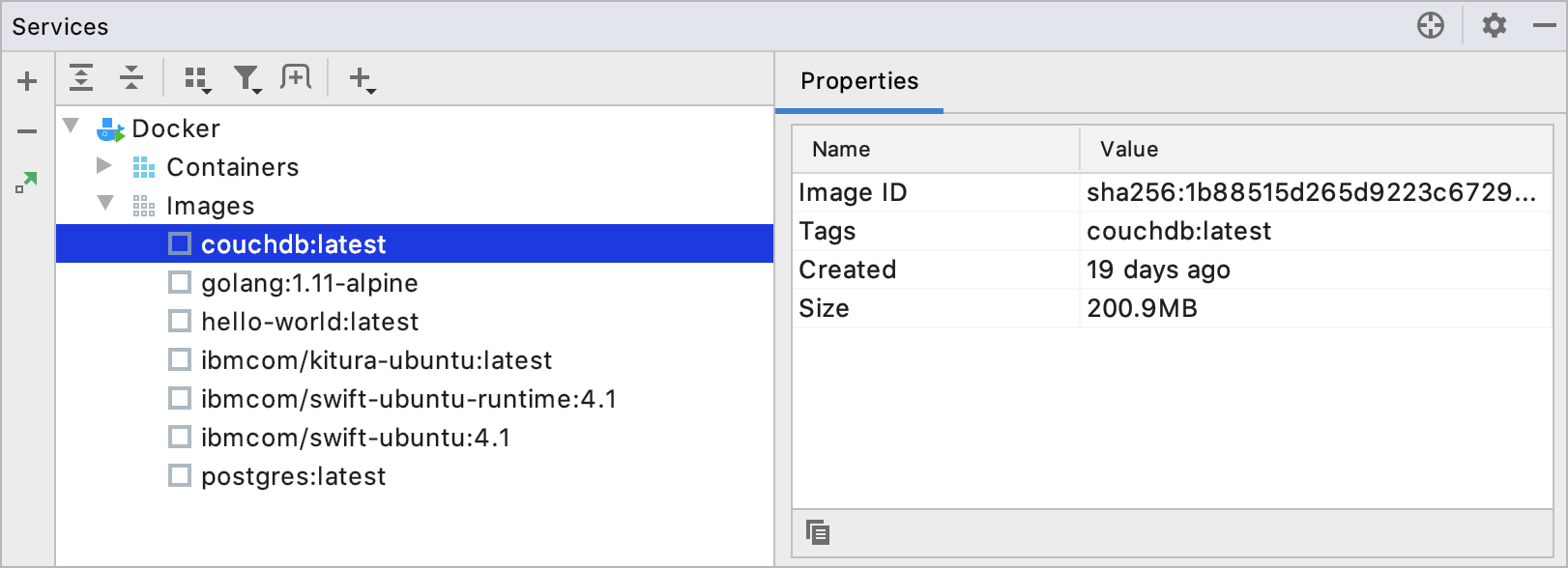Click the green arrow deploy icon in sidebar
Screen dimensions: 1568x568
tap(26, 182)
